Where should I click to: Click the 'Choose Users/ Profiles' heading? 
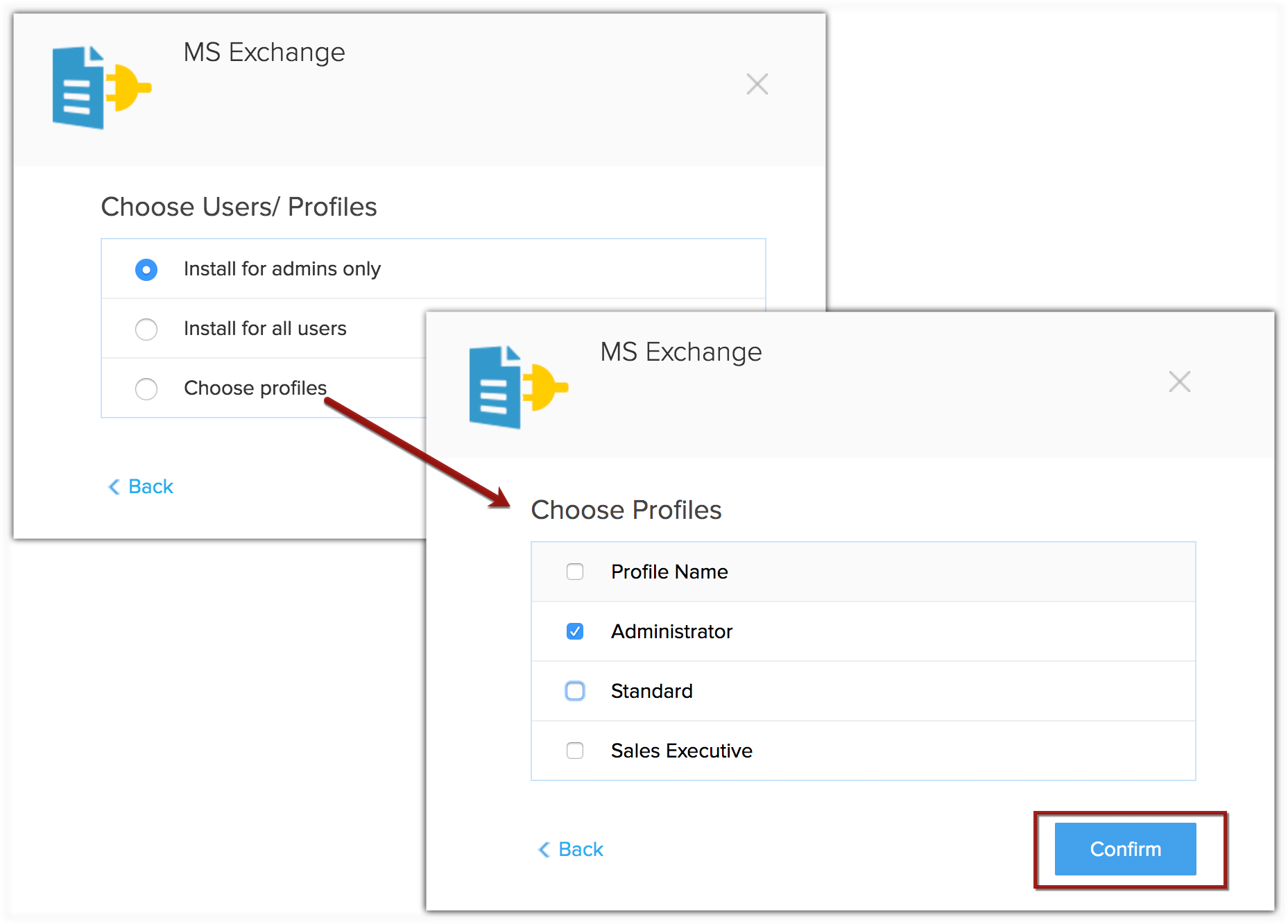point(239,207)
